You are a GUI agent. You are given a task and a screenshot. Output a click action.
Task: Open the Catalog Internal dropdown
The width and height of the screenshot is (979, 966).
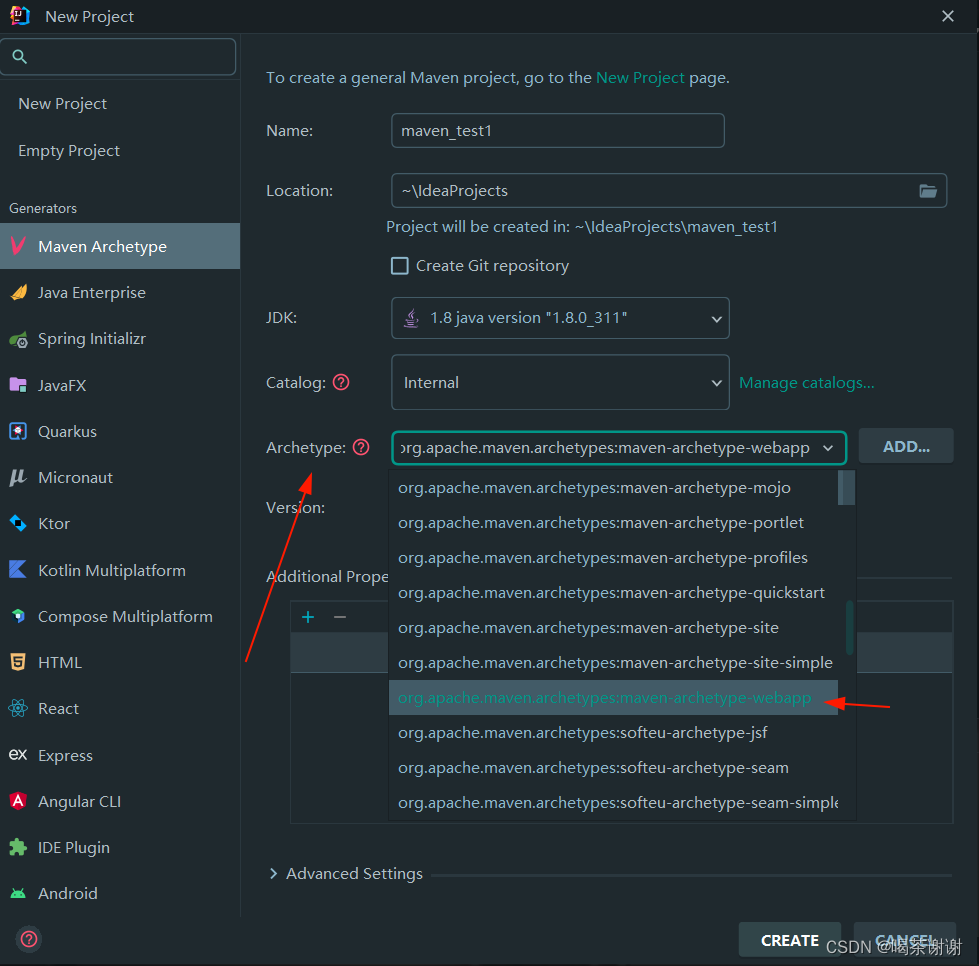click(560, 382)
